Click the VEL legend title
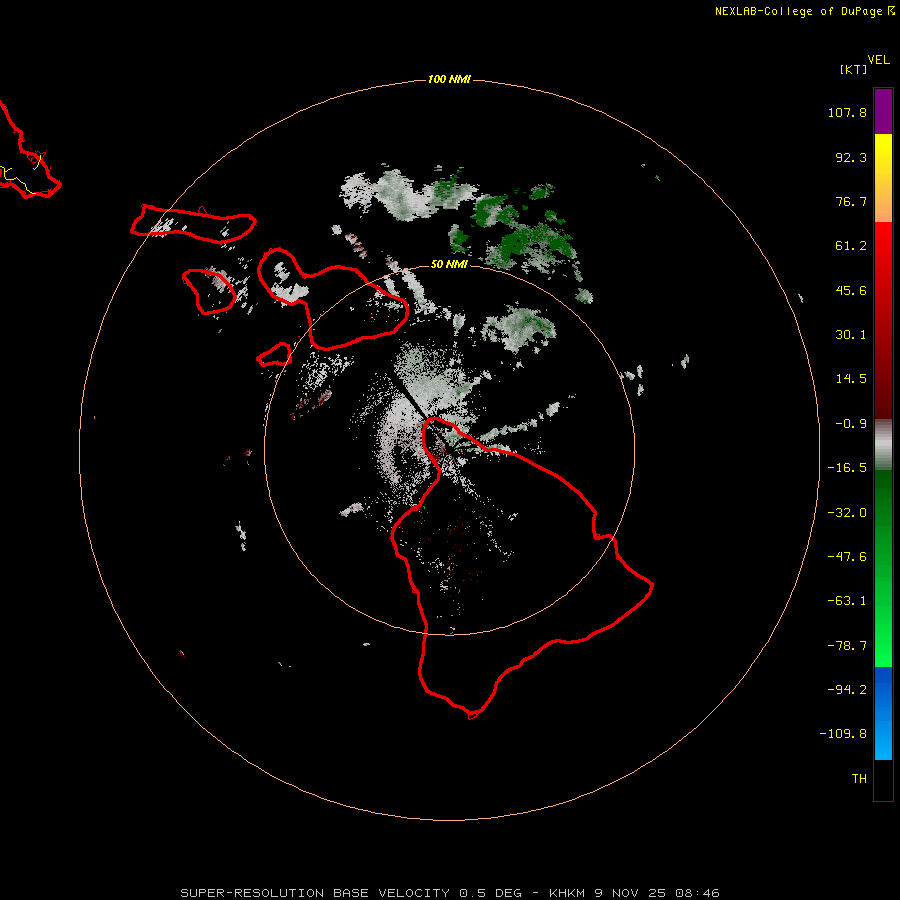The width and height of the screenshot is (900, 900). 879,60
